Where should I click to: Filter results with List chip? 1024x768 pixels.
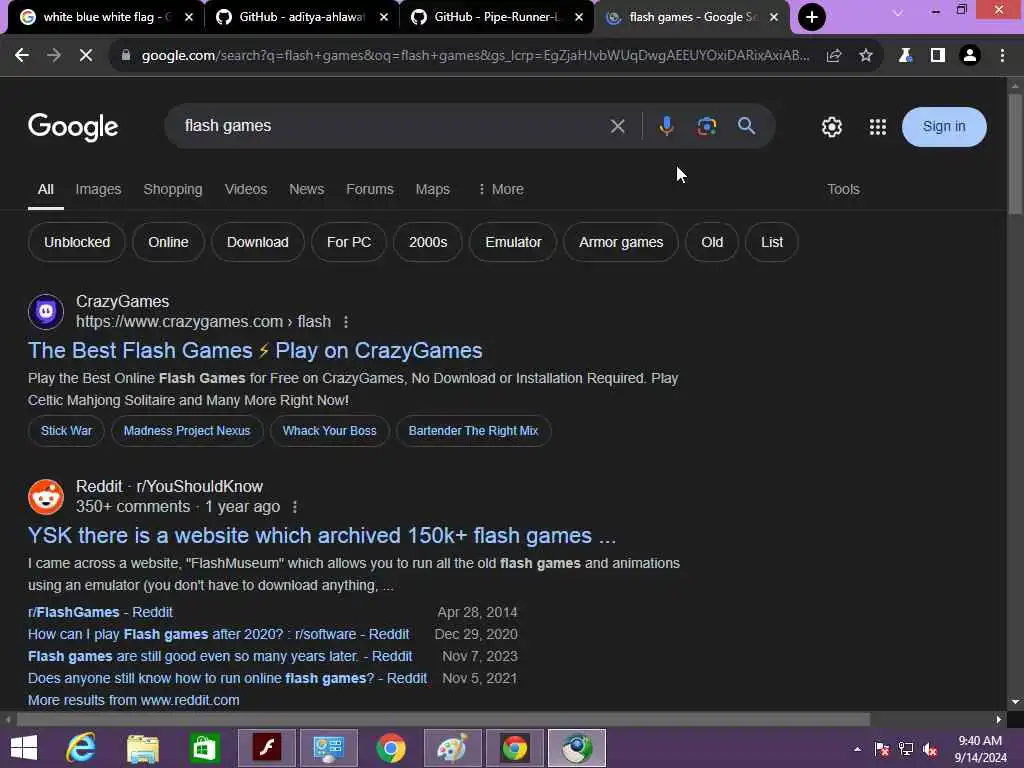pyautogui.click(x=771, y=242)
